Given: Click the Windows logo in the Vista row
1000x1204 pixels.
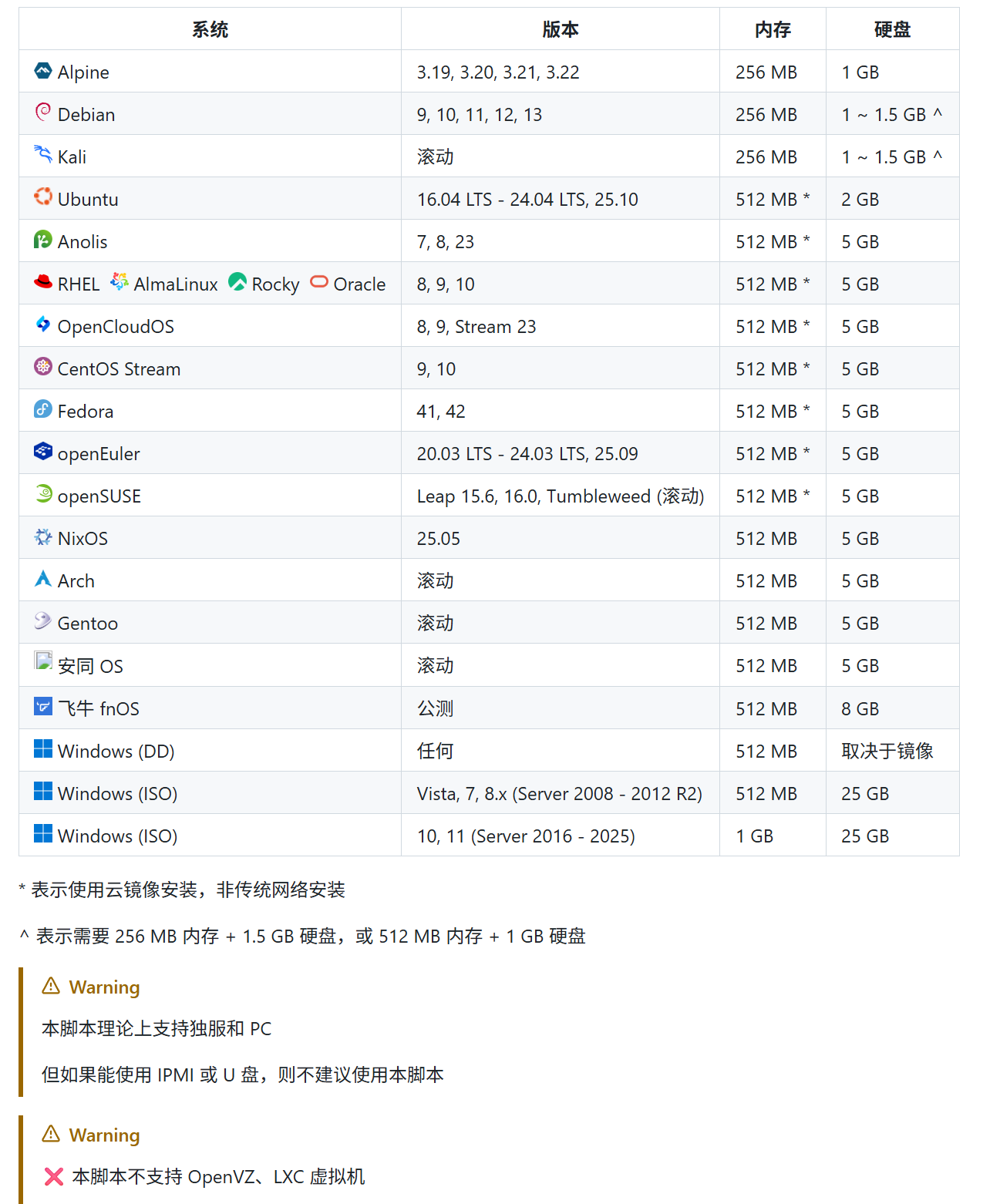Looking at the screenshot, I should [x=43, y=792].
